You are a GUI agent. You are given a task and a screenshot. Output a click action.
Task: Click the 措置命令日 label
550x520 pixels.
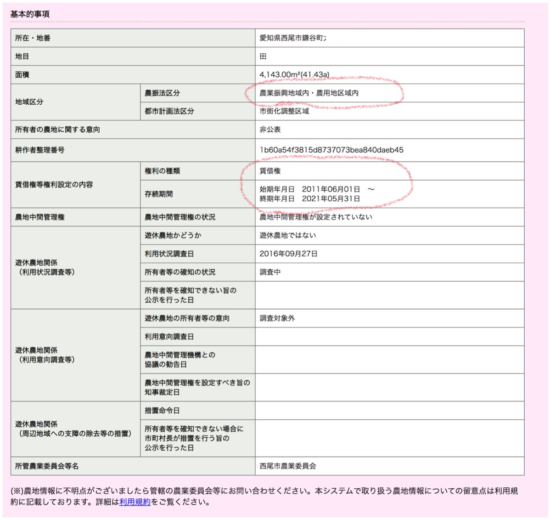coord(162,410)
